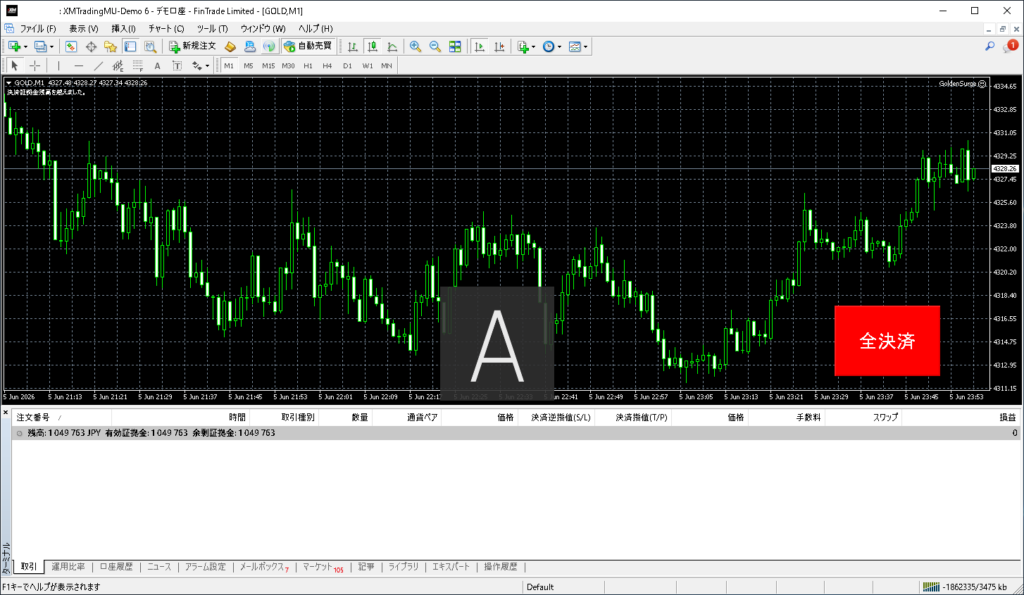Image resolution: width=1024 pixels, height=595 pixels.
Task: Switch timeframe to H1
Action: (x=308, y=65)
